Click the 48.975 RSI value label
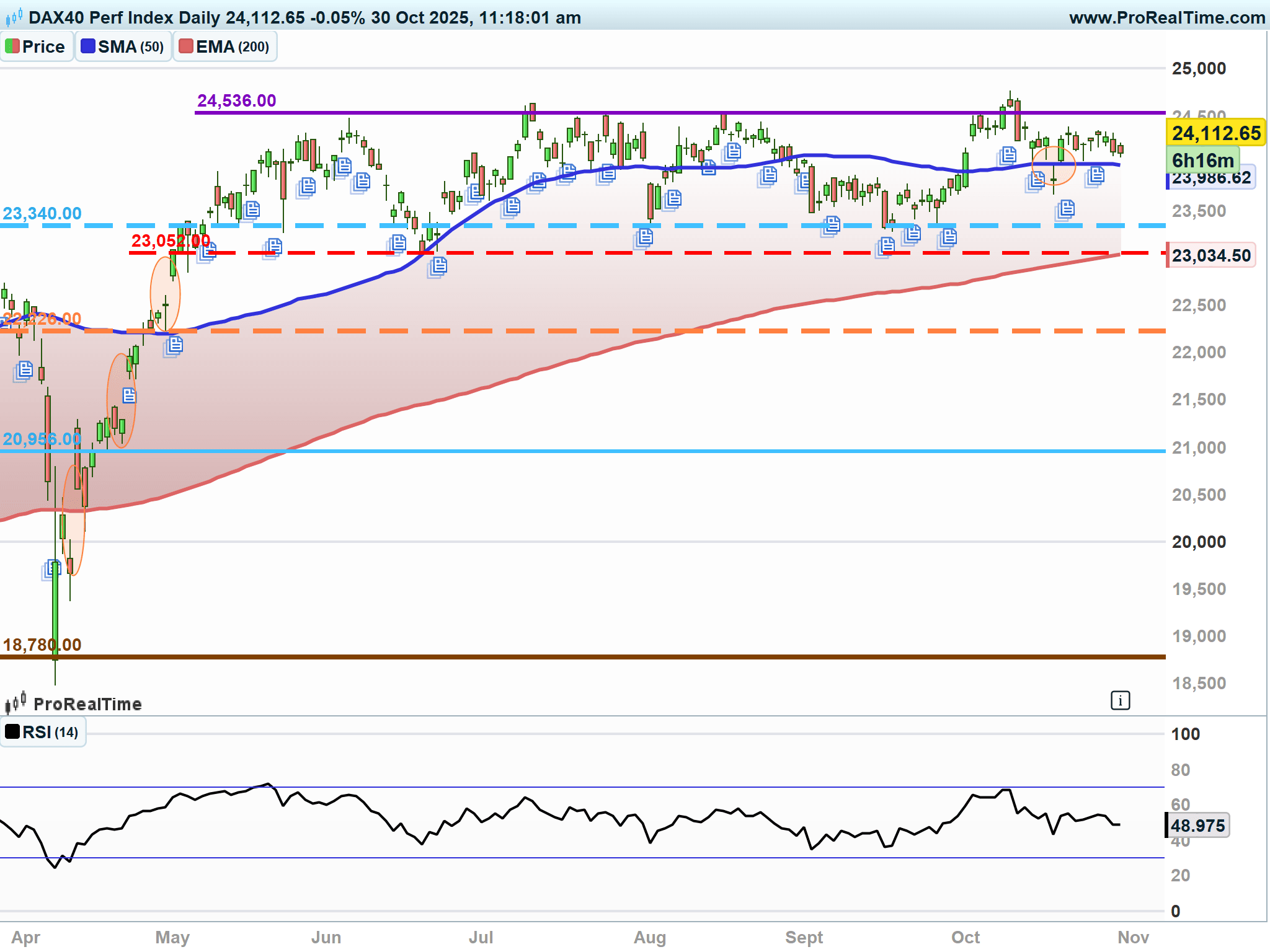This screenshot has height=952, width=1270. pyautogui.click(x=1197, y=826)
